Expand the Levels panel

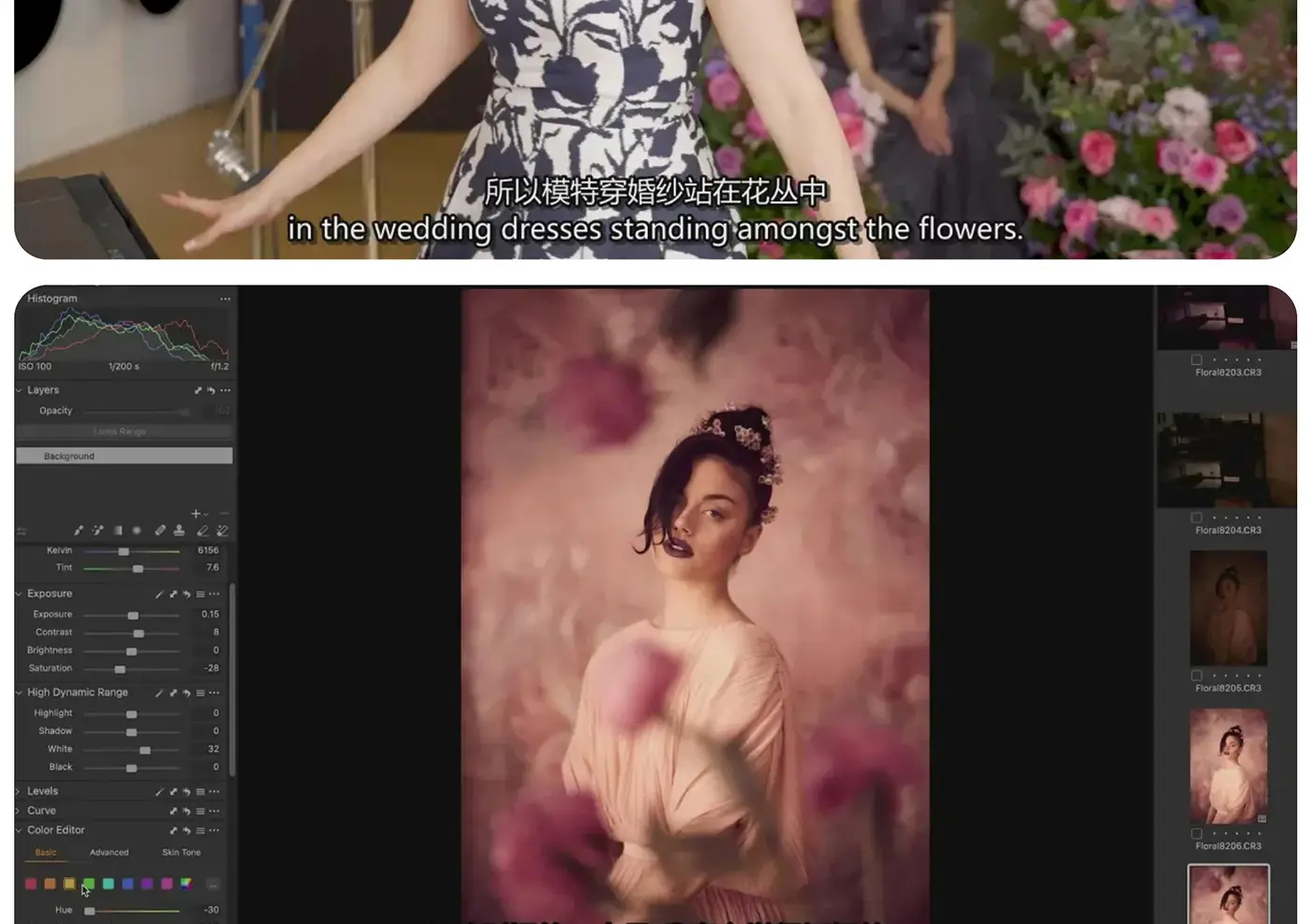coord(18,792)
